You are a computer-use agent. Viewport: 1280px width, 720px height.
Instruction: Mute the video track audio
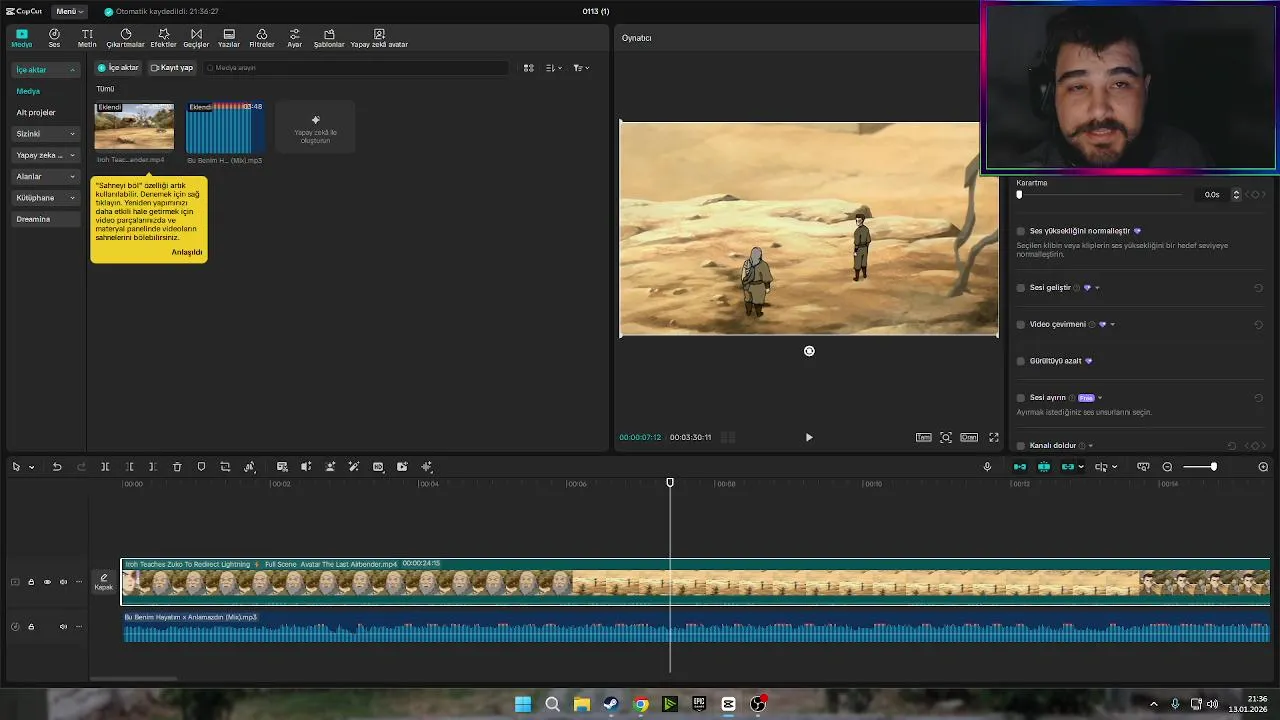pyautogui.click(x=63, y=582)
